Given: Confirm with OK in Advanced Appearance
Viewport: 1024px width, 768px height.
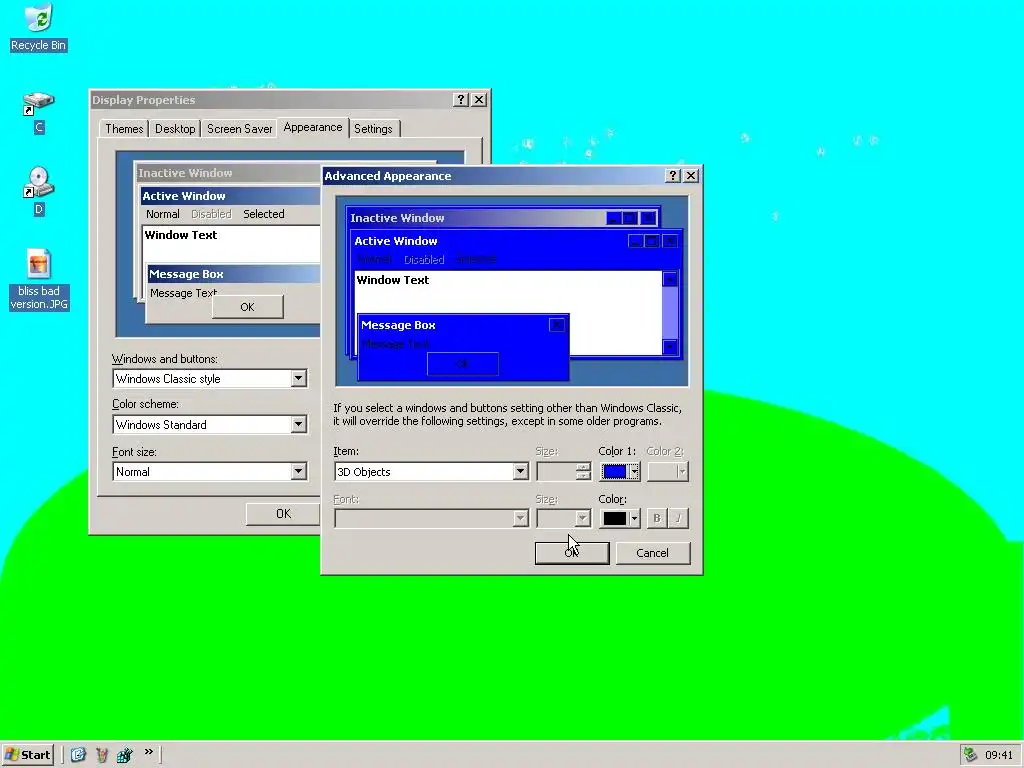Looking at the screenshot, I should (572, 553).
